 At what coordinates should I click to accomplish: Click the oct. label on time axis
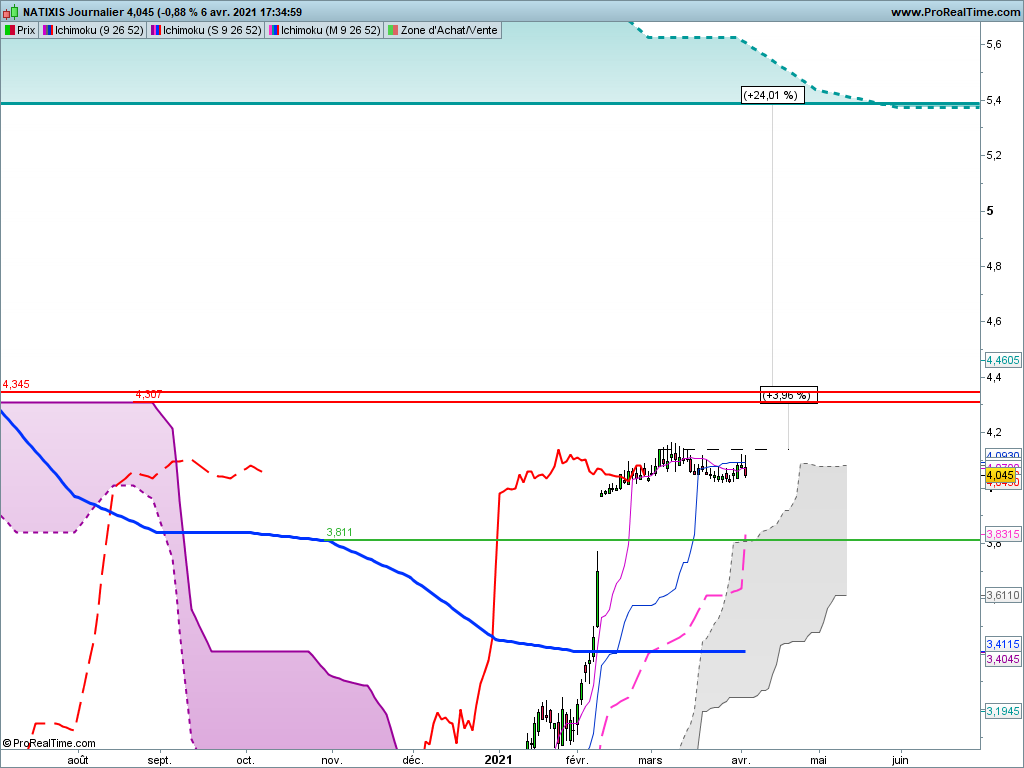[245, 760]
